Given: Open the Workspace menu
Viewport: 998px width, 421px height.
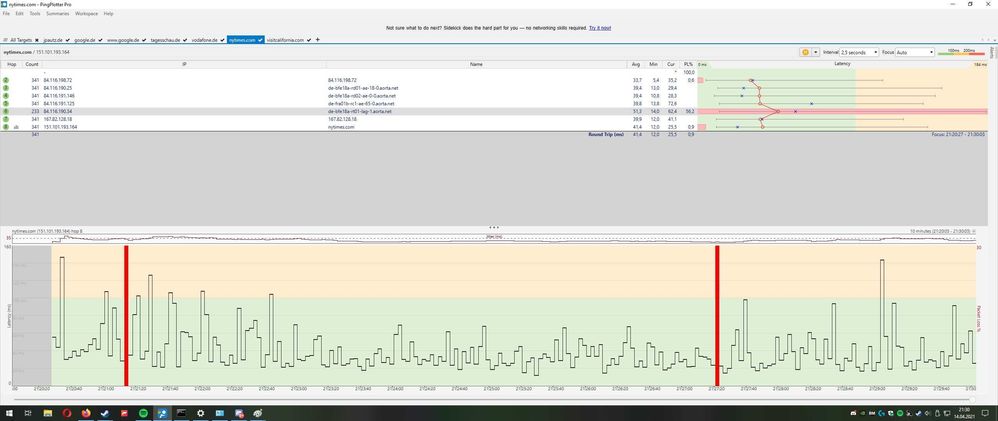Looking at the screenshot, I should point(87,13).
